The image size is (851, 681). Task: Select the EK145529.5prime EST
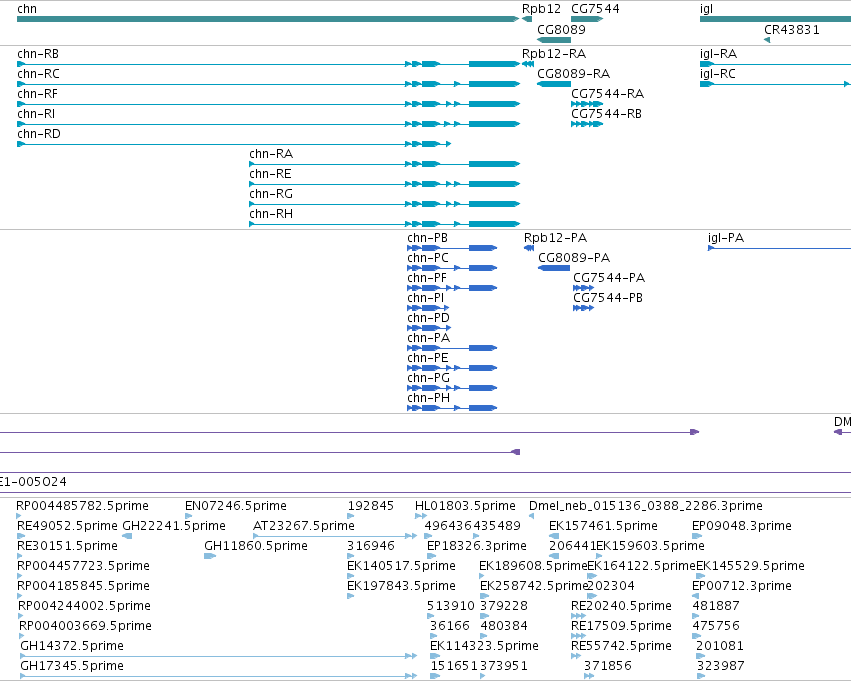click(701, 576)
